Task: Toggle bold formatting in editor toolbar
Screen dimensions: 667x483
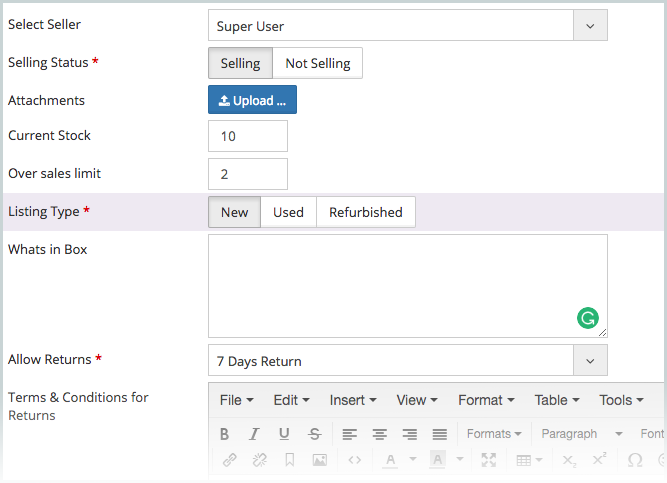Action: [225, 434]
